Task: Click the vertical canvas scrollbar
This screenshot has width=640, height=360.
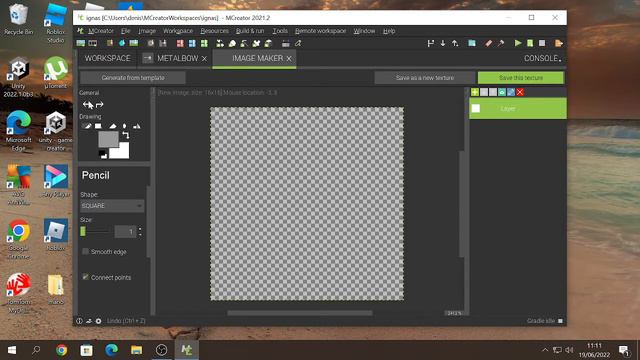Action: (462, 204)
